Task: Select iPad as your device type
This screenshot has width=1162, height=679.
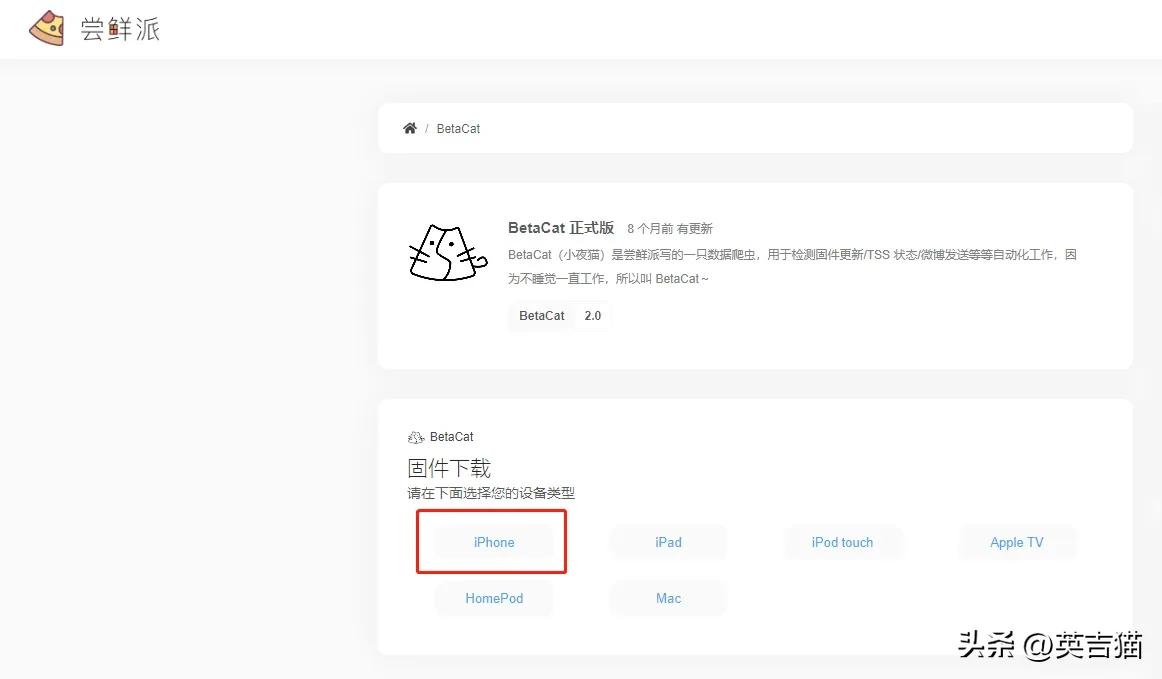Action: pos(667,542)
